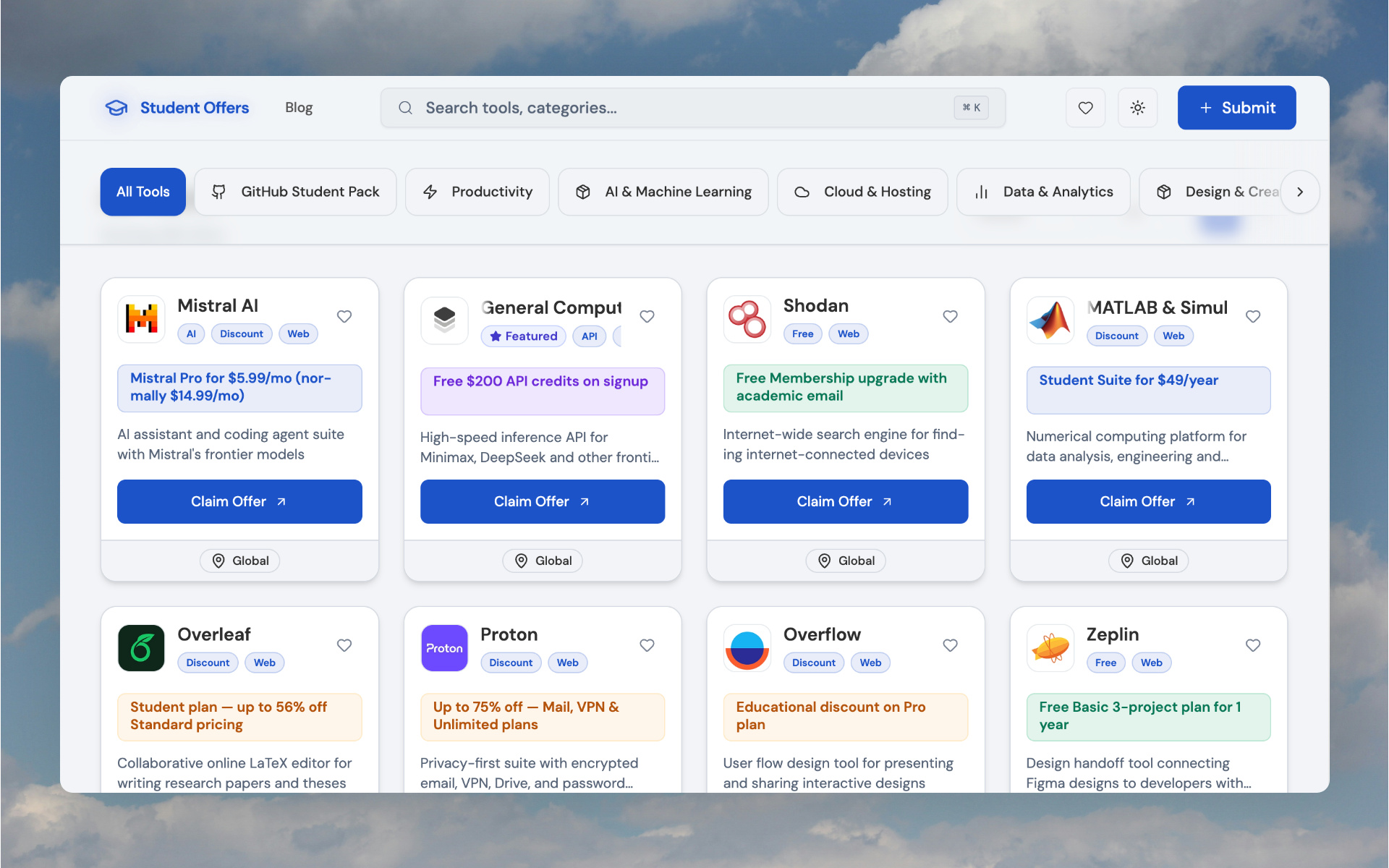Viewport: 1389px width, 868px height.
Task: Click the API tag on General Compute card
Action: (590, 336)
